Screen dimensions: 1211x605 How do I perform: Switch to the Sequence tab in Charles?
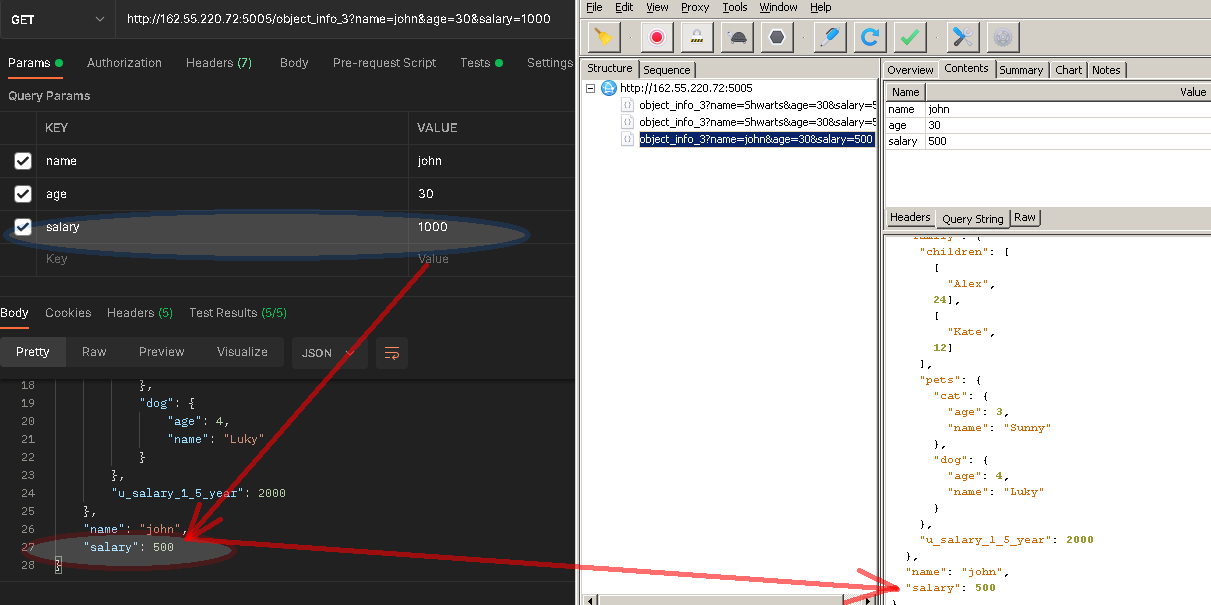(667, 70)
